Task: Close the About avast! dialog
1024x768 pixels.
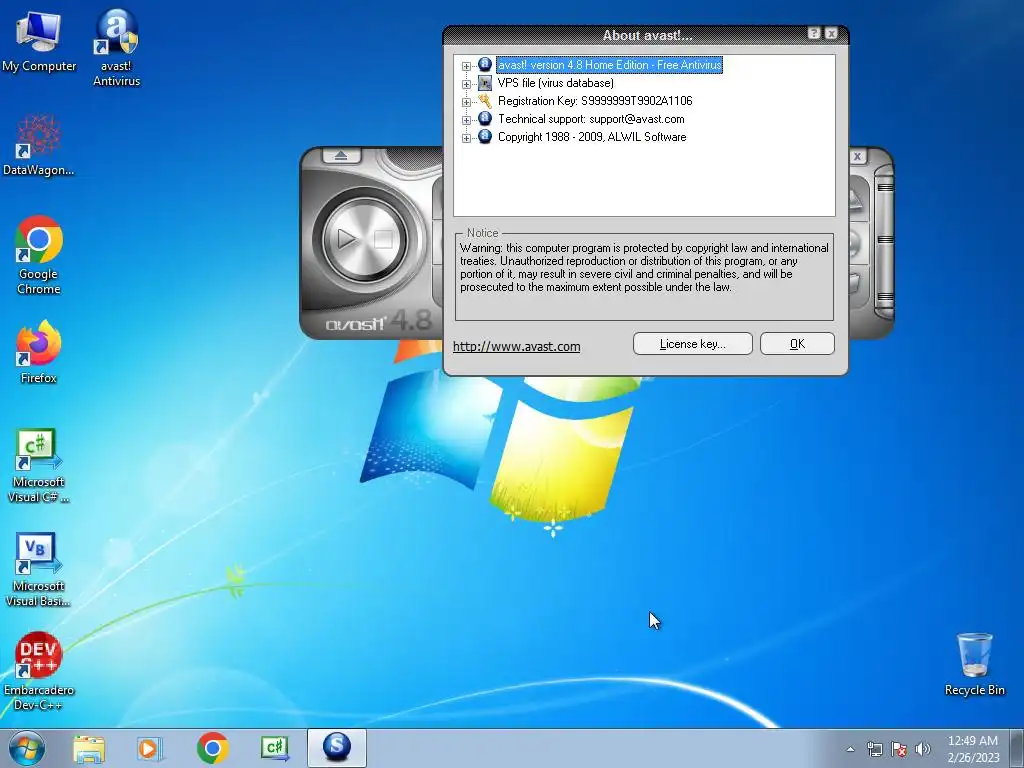Action: 831,33
